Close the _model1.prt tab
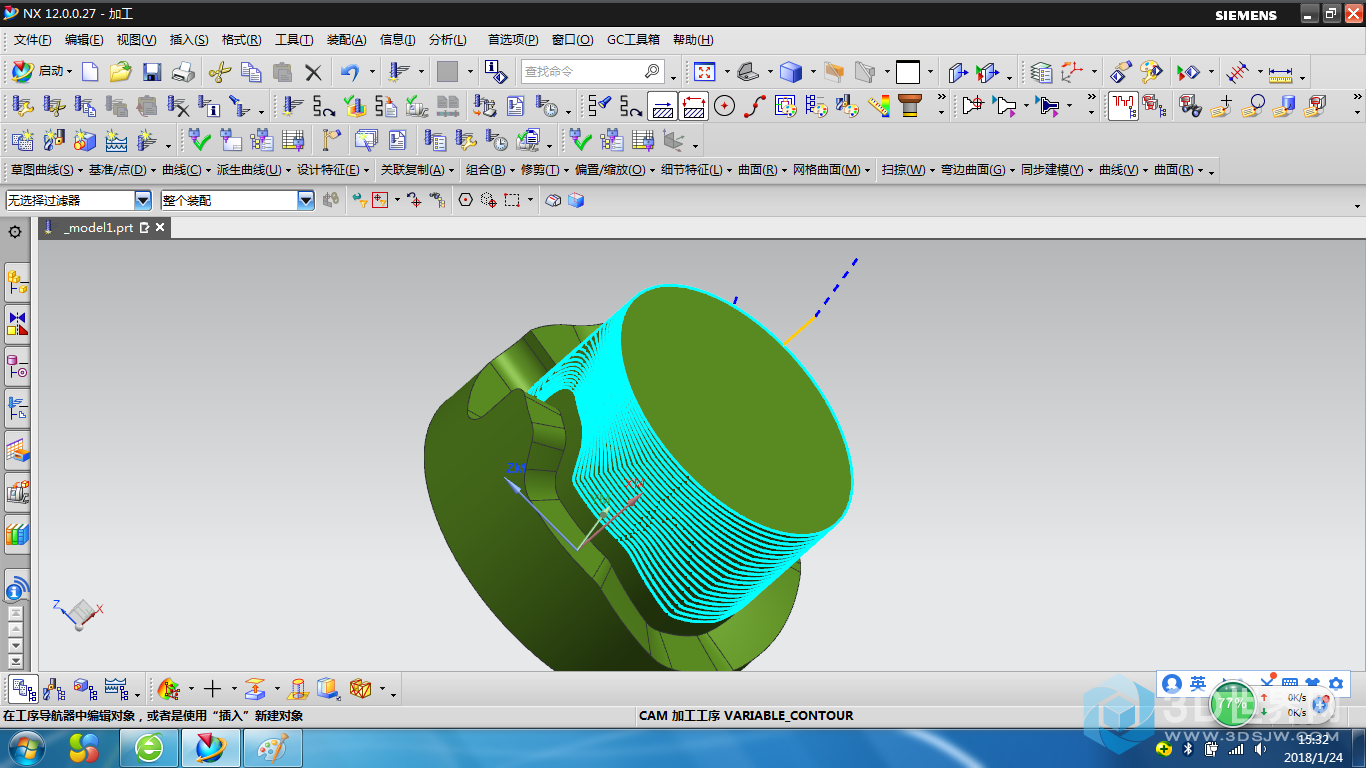 click(x=159, y=228)
